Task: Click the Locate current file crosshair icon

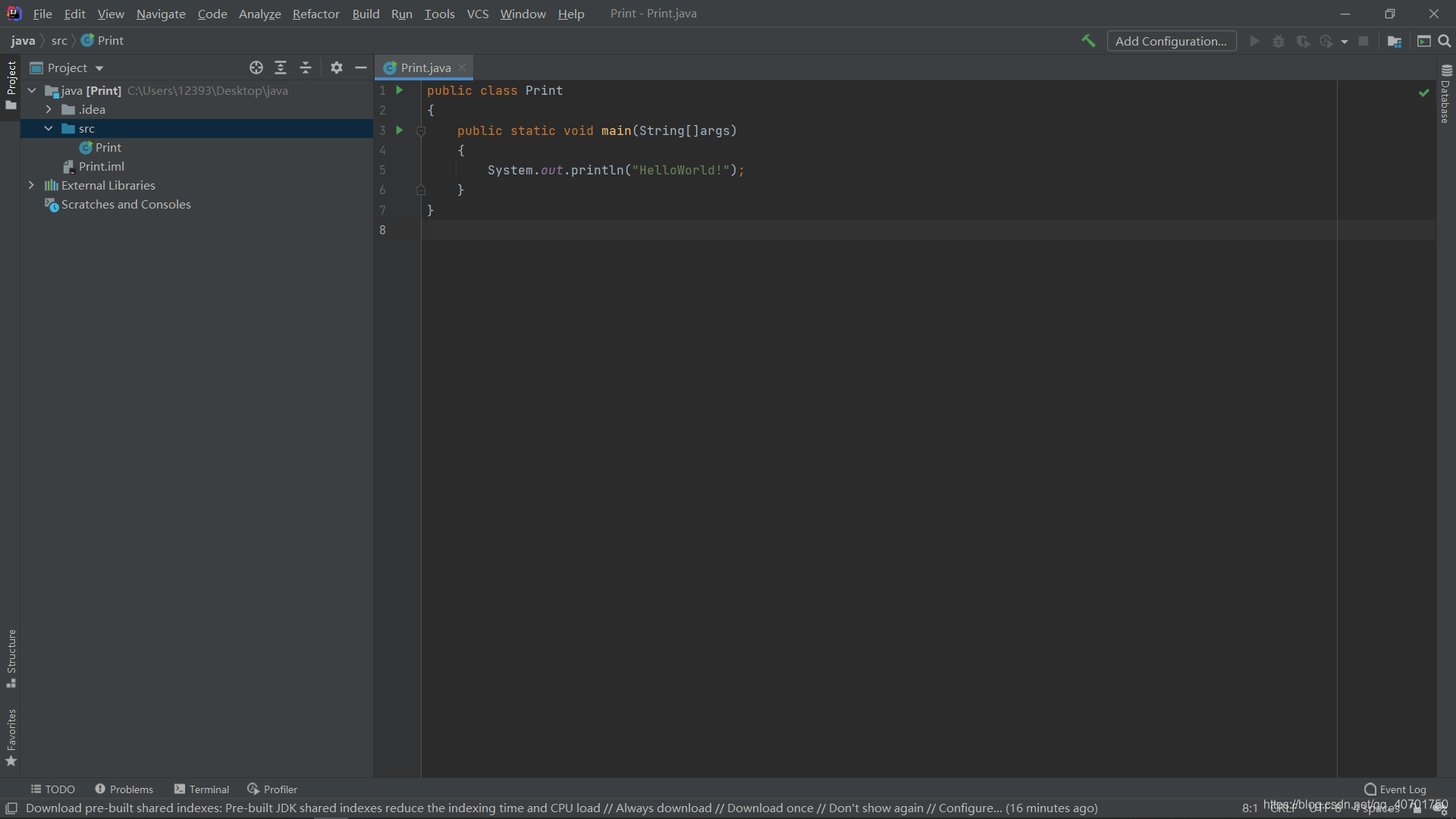Action: pos(256,67)
